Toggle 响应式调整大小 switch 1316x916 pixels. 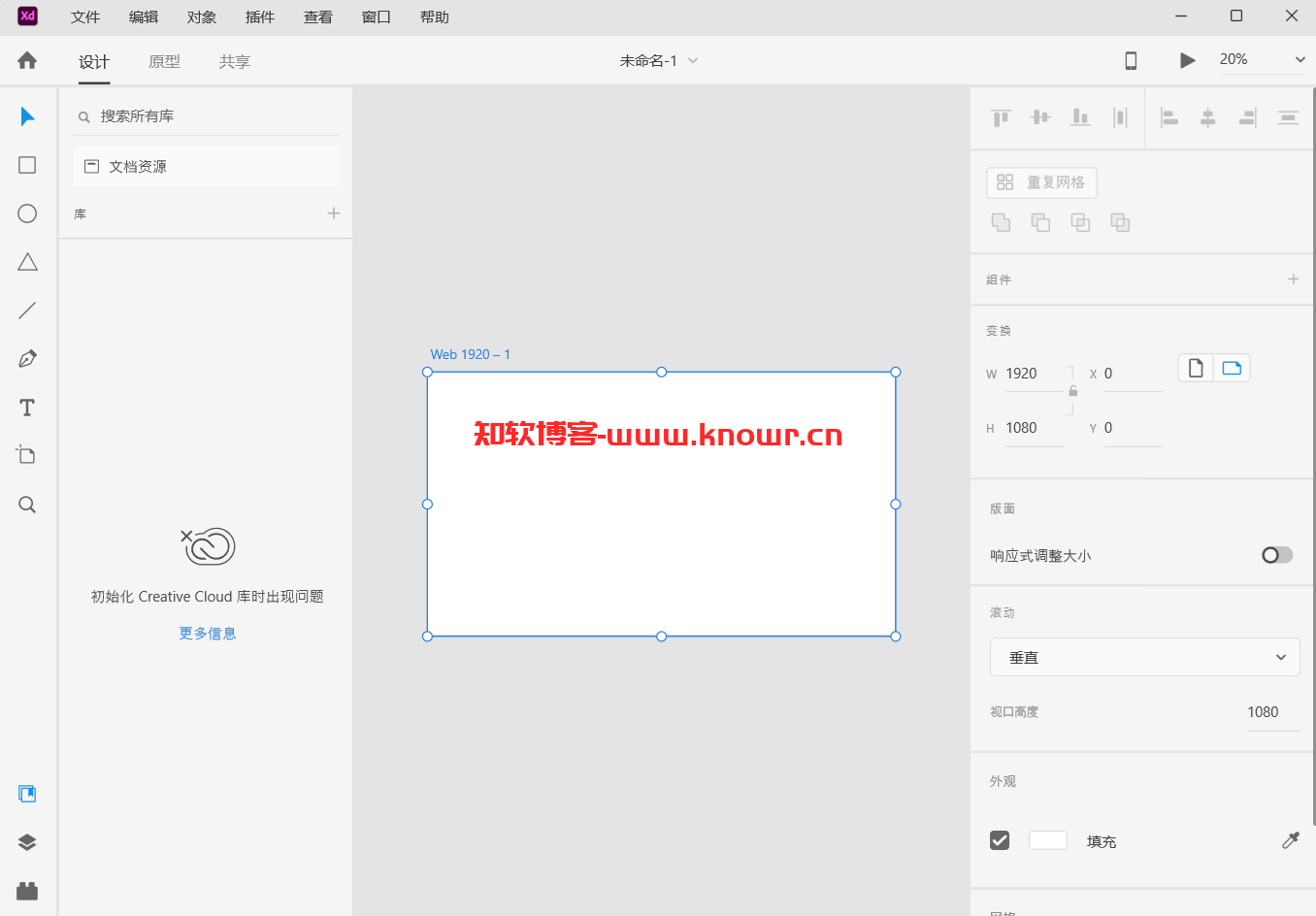[1277, 555]
